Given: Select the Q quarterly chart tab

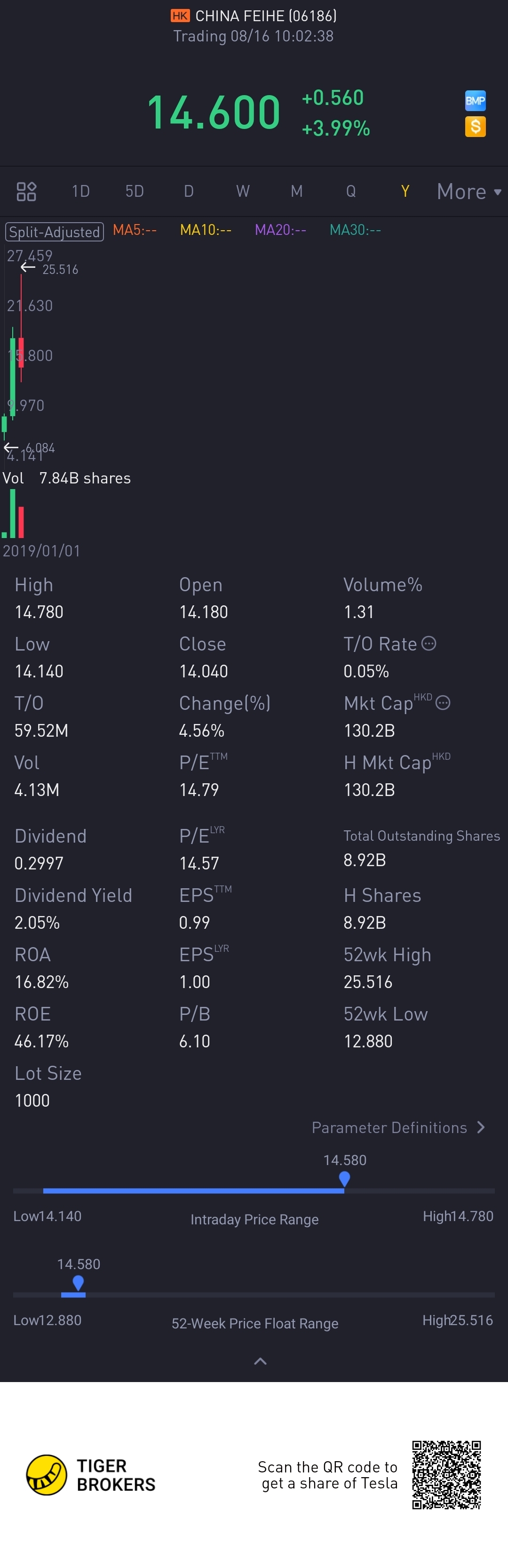Looking at the screenshot, I should [x=351, y=192].
